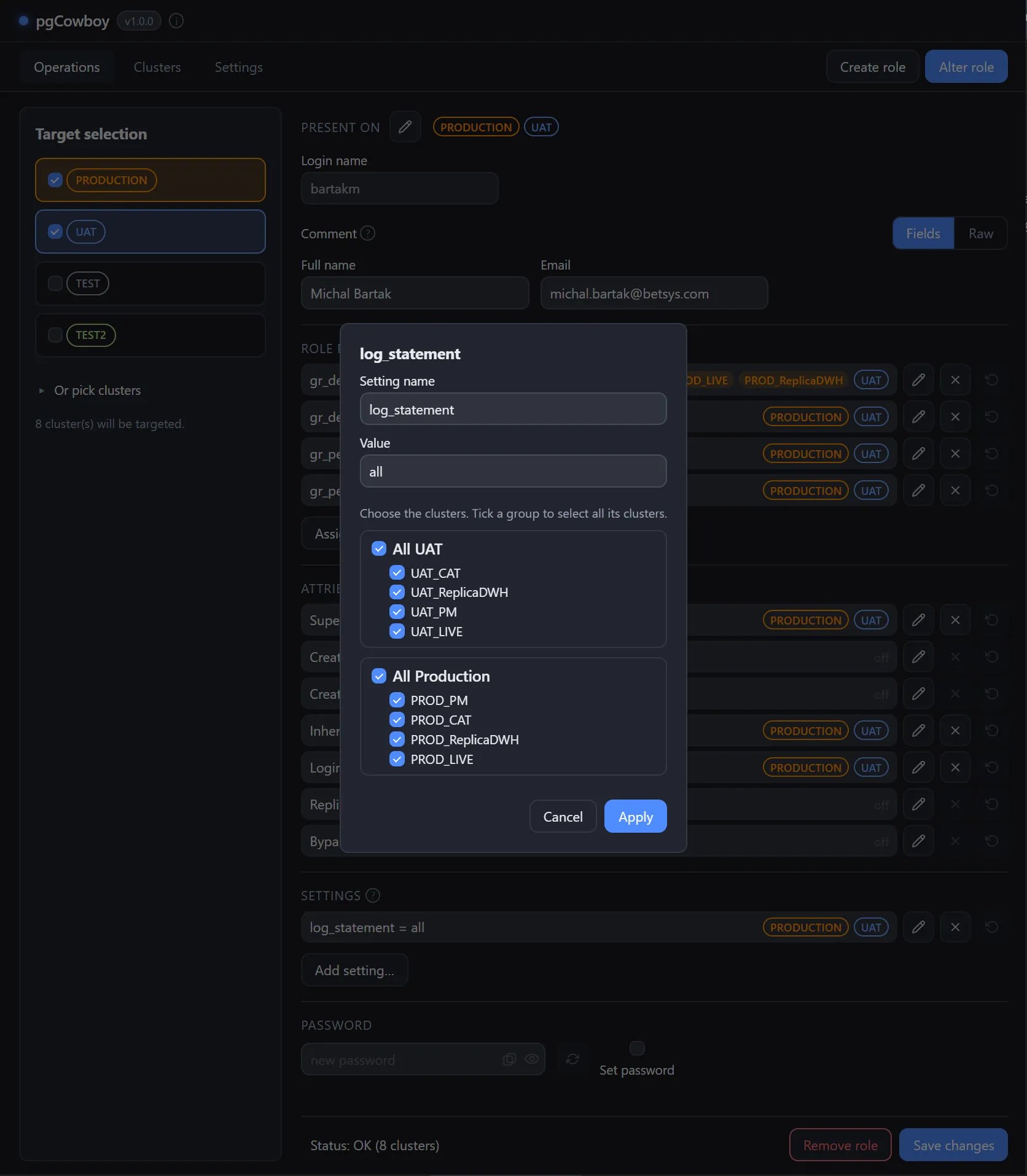Edit the Login attribute row with pencil
The width and height of the screenshot is (1027, 1176).
918,768
